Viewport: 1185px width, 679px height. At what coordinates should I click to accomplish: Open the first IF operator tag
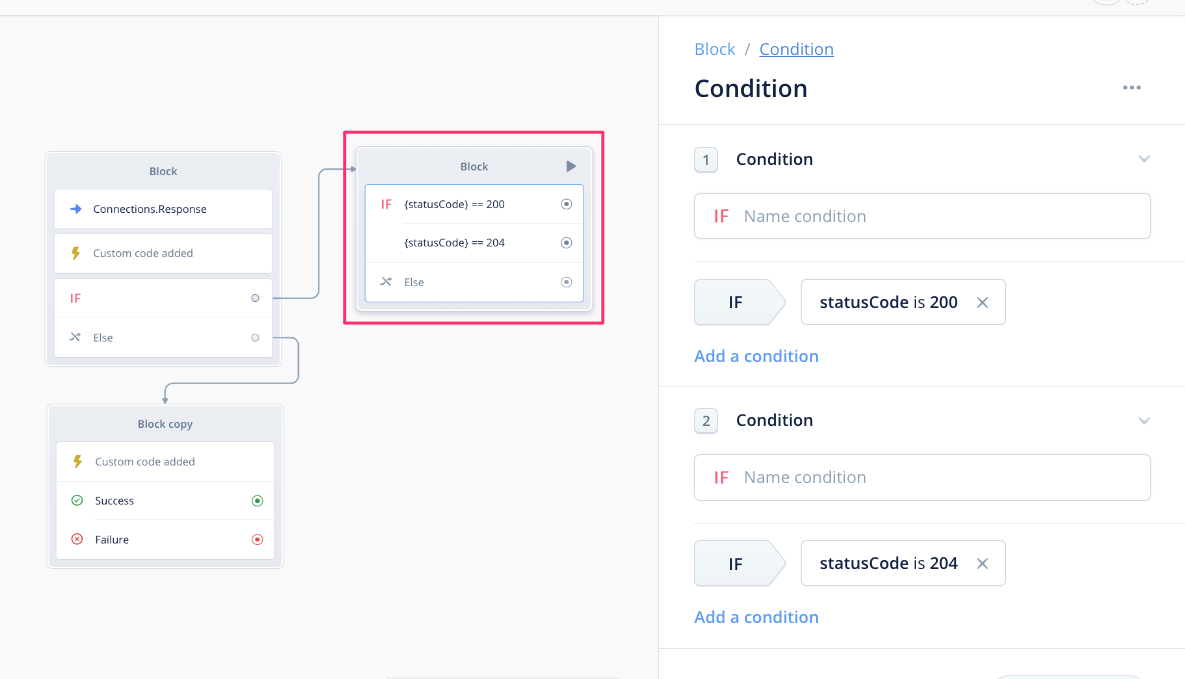tap(736, 302)
